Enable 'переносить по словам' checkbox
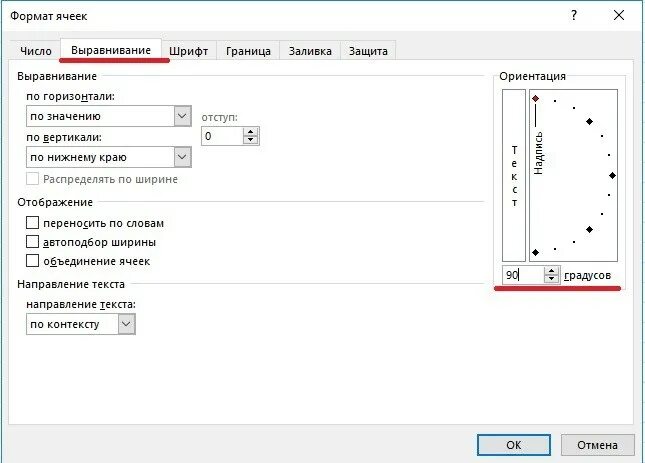This screenshot has height=463, width=645. 32,223
